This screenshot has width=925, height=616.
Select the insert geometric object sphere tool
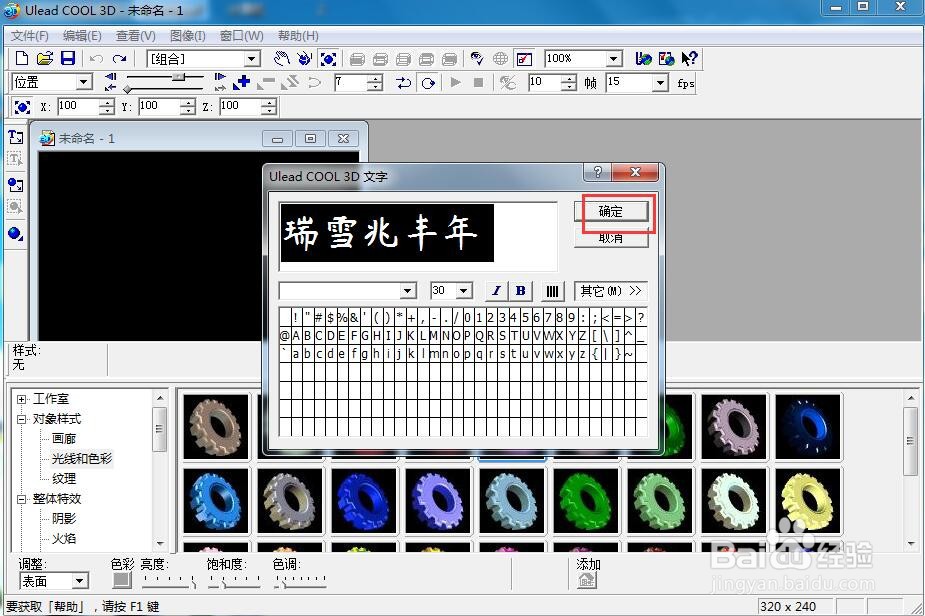pos(15,234)
